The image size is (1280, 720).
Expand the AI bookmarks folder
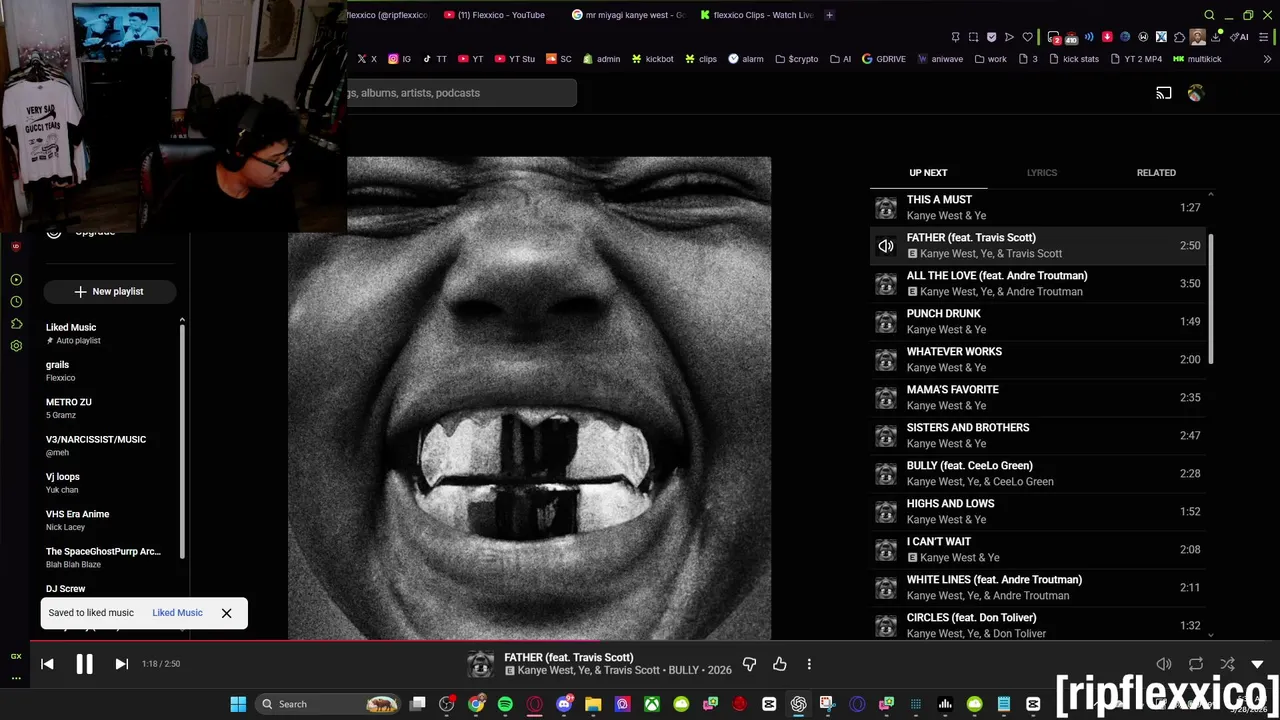pos(840,59)
